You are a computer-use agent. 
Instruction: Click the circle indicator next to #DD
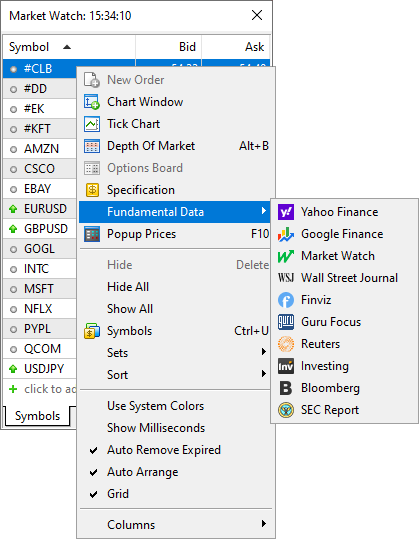pyautogui.click(x=13, y=90)
